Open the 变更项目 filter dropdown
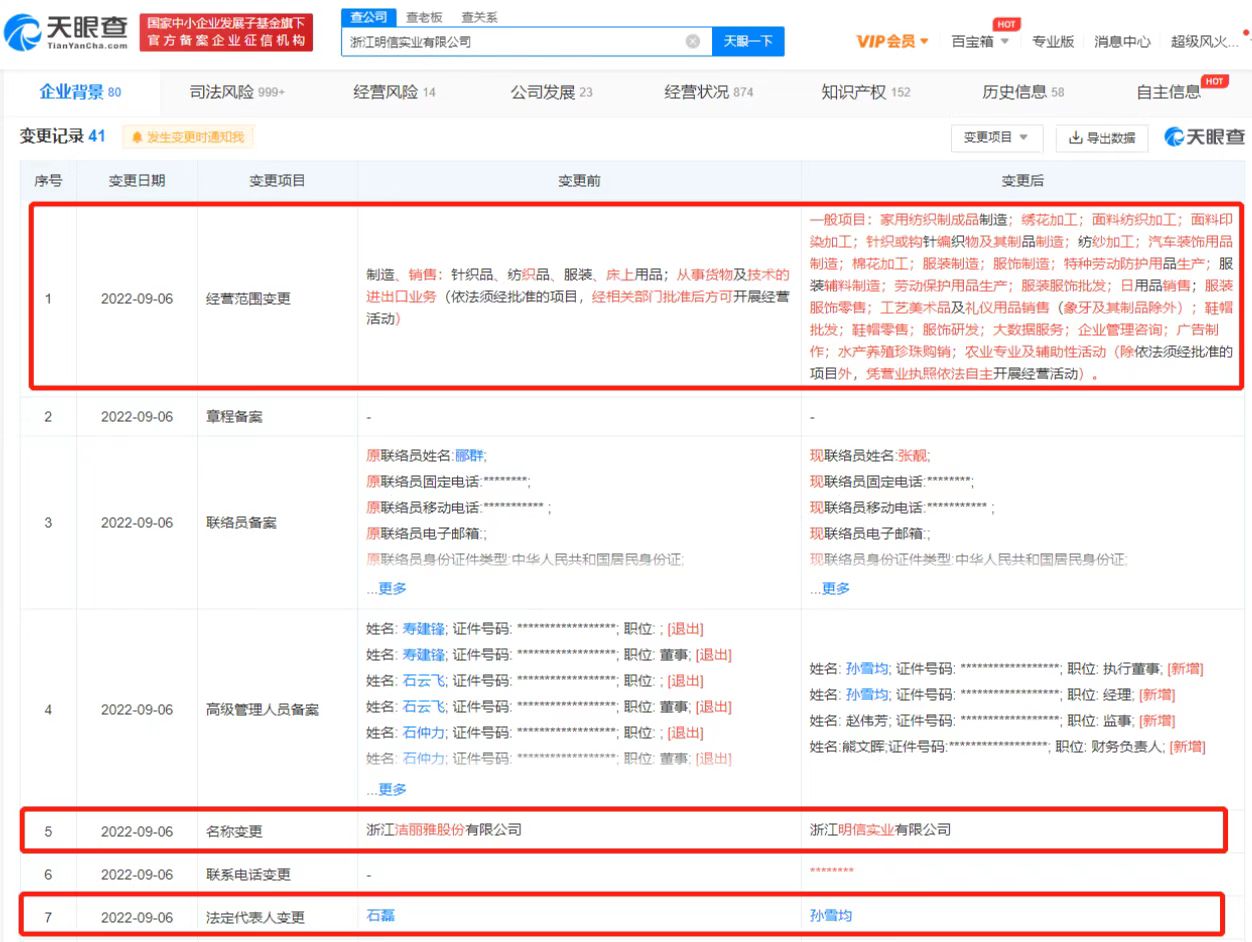 (996, 138)
